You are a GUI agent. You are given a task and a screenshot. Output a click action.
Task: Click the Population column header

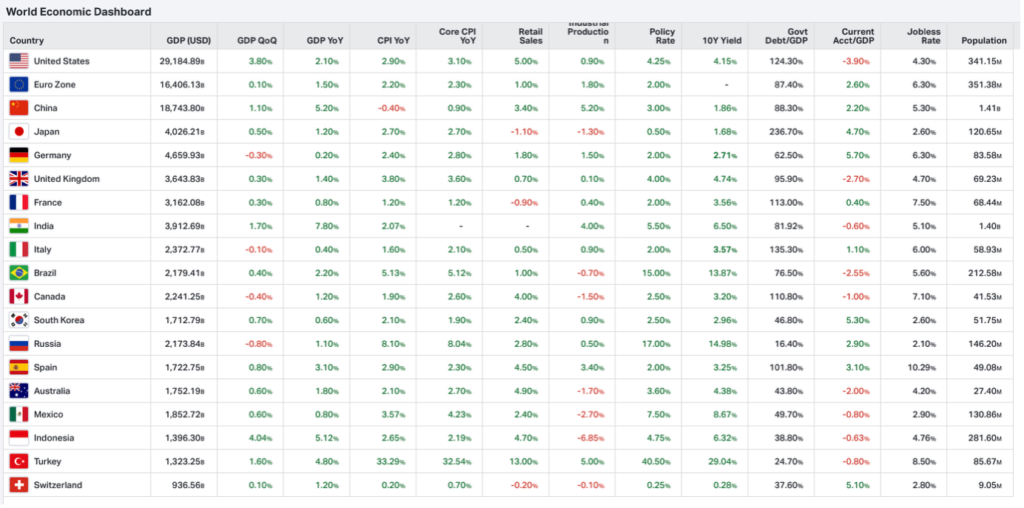point(983,40)
